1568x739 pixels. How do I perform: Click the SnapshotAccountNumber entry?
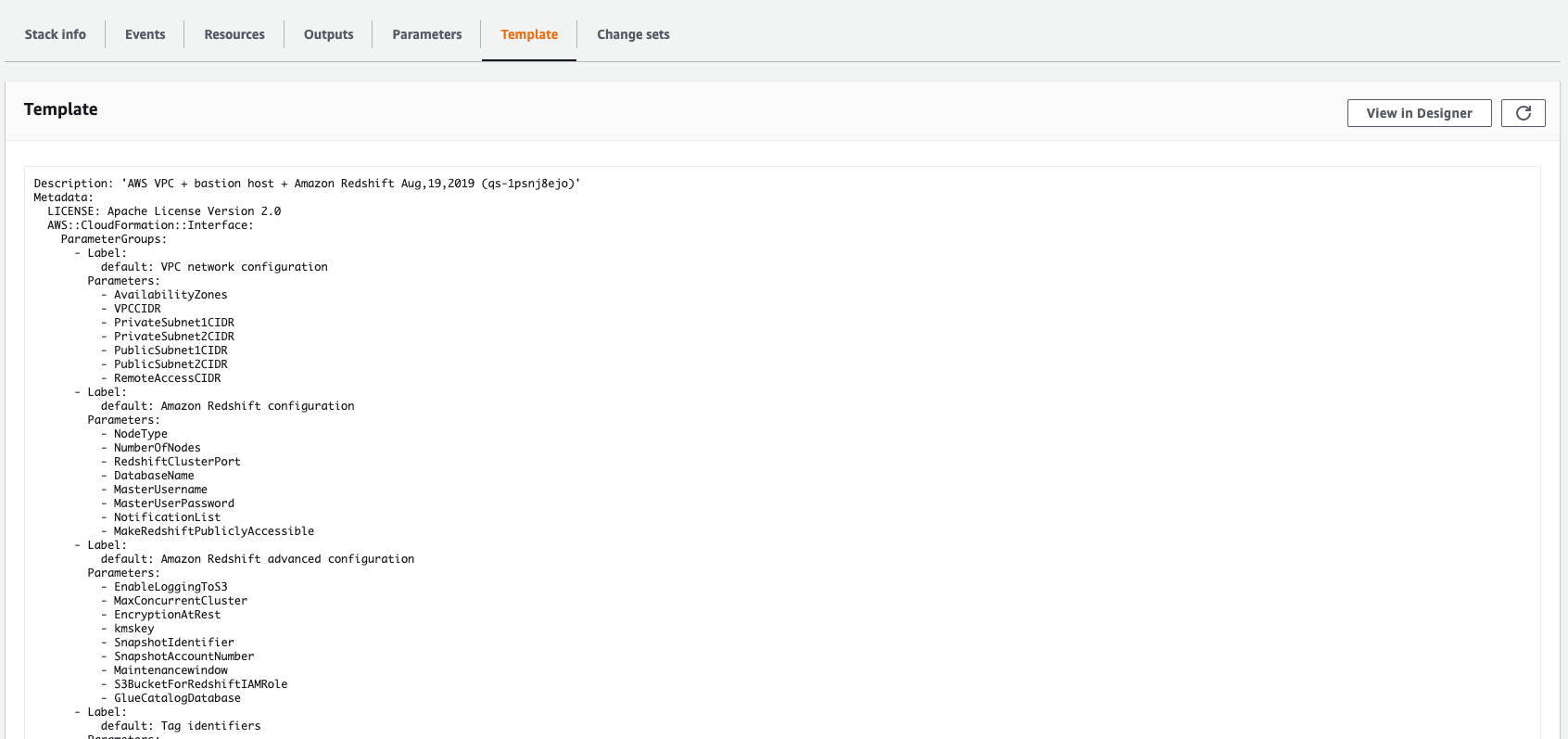(184, 656)
